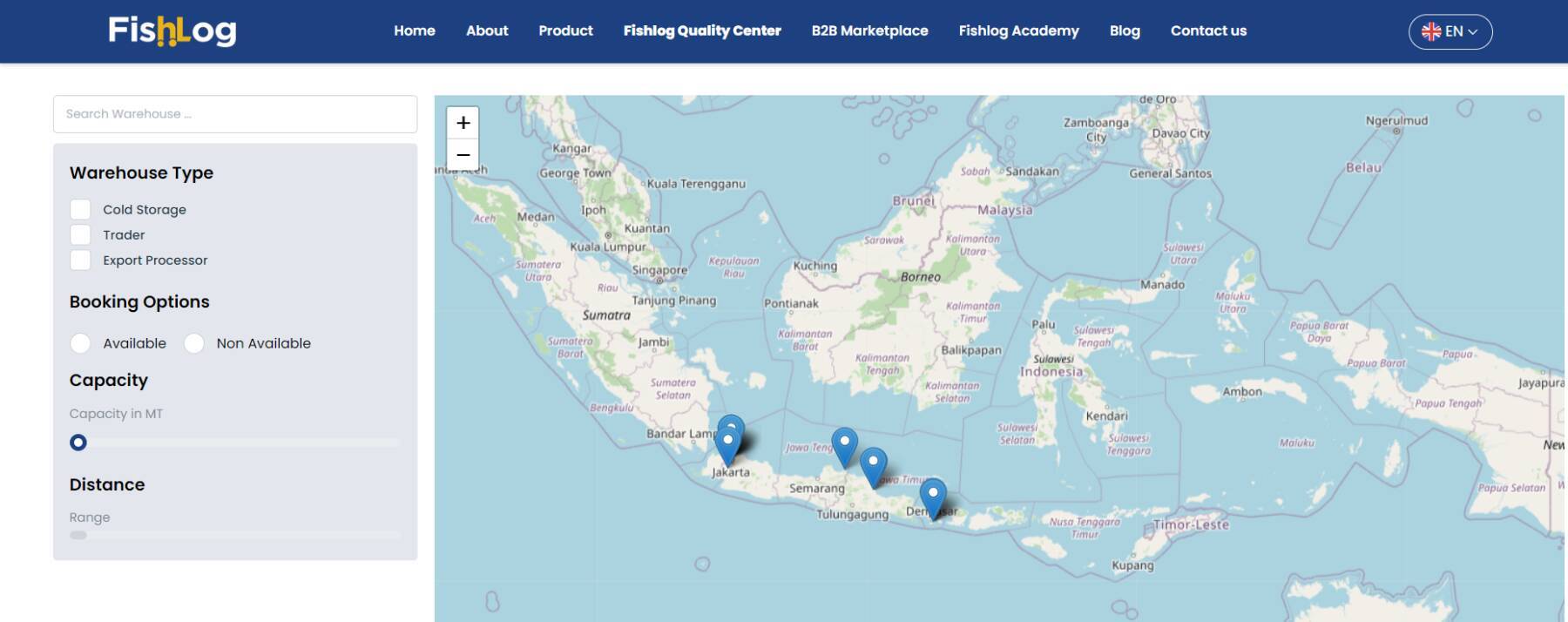This screenshot has height=622, width=1568.
Task: Open the Contact us page
Action: (x=1208, y=30)
